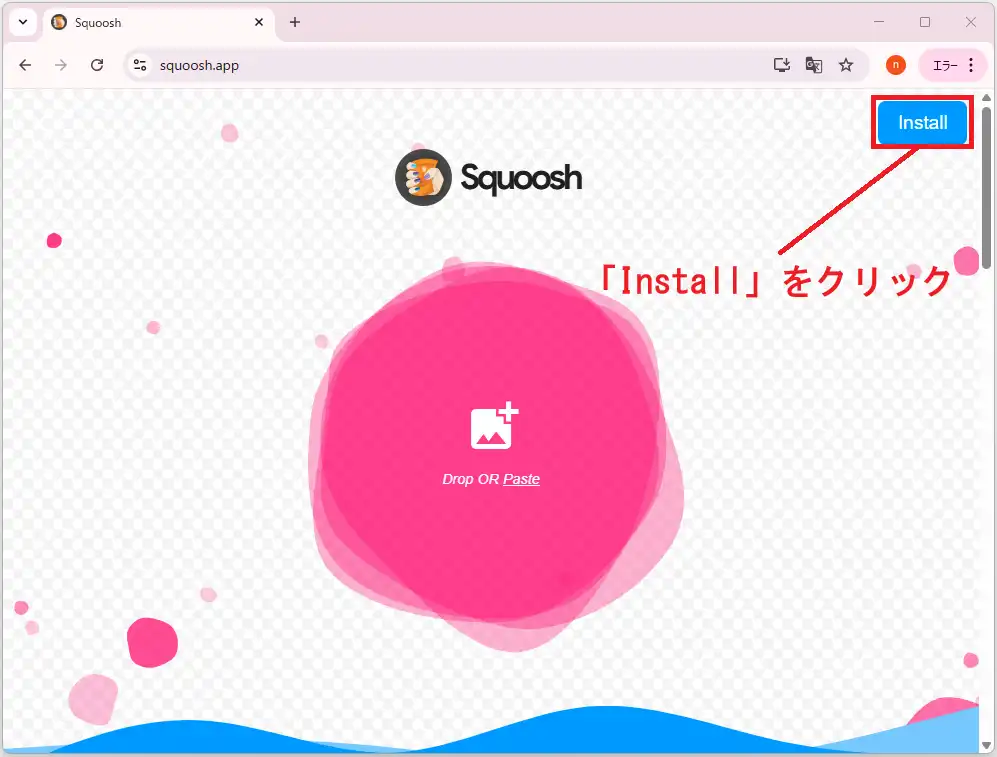This screenshot has width=997, height=757.
Task: Click the blue Install button
Action: (x=922, y=122)
